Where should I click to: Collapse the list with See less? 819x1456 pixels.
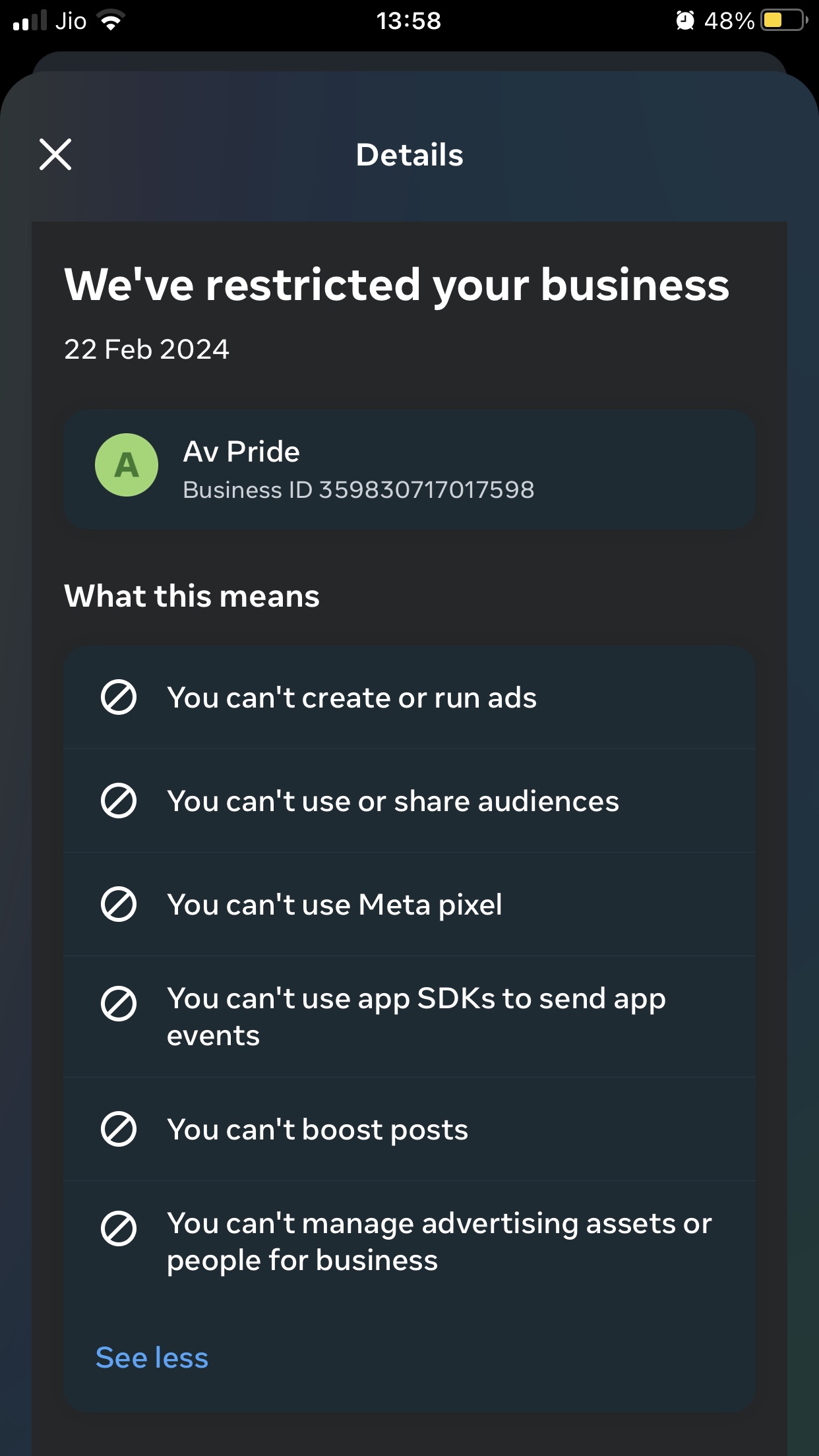pyautogui.click(x=152, y=1358)
